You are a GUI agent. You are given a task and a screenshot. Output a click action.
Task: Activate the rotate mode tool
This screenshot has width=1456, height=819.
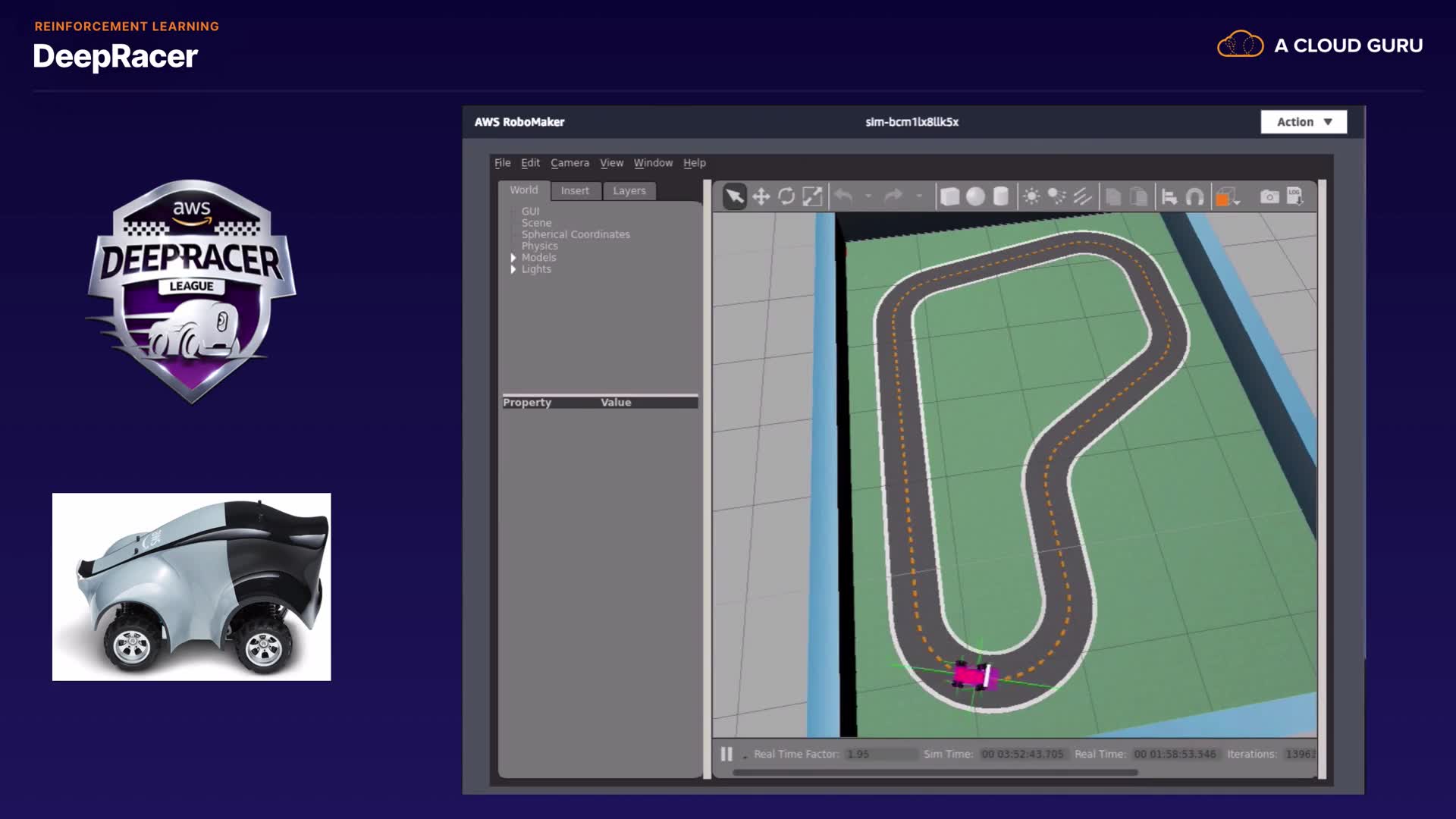(786, 197)
